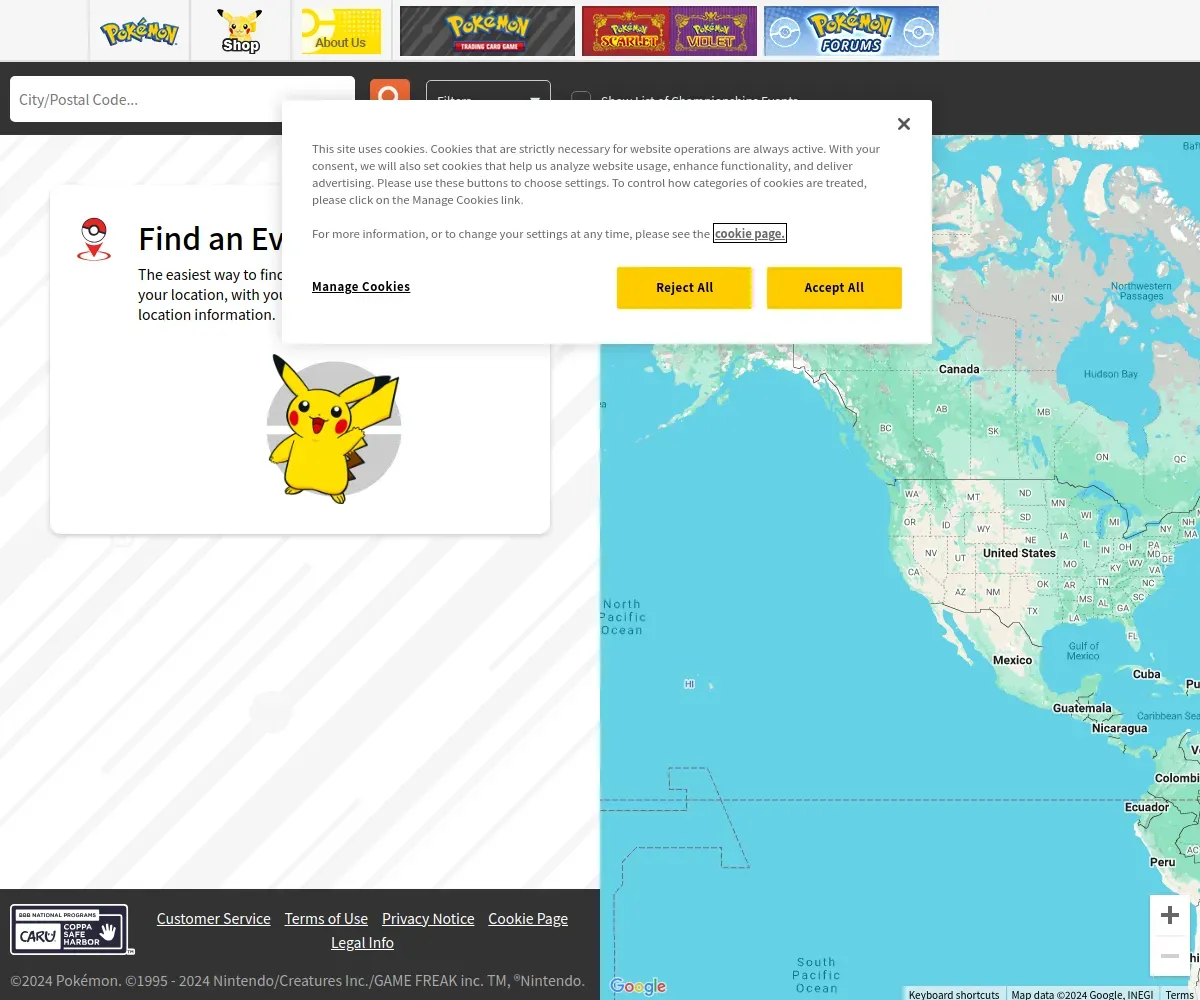This screenshot has height=1000, width=1200.
Task: Open Legal Info footer link
Action: pos(362,942)
